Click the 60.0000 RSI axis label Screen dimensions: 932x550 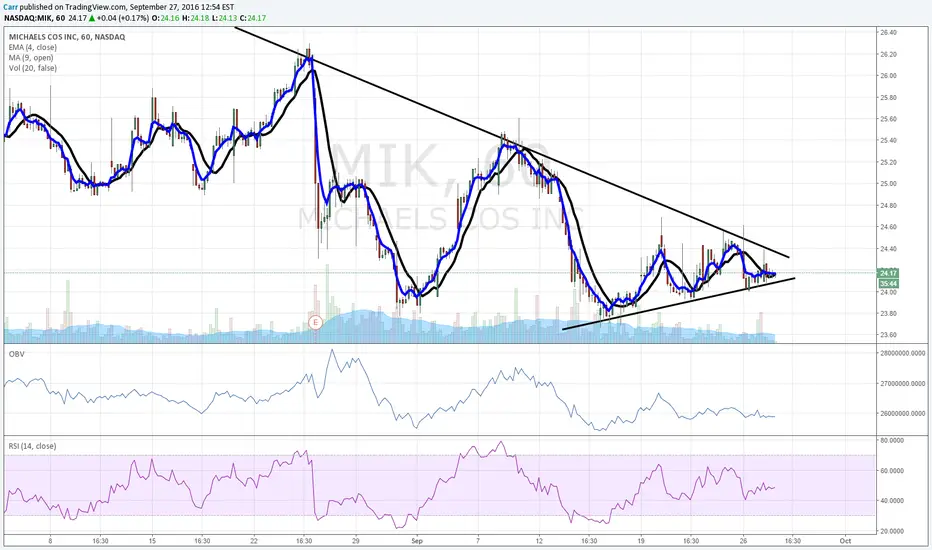[892, 471]
